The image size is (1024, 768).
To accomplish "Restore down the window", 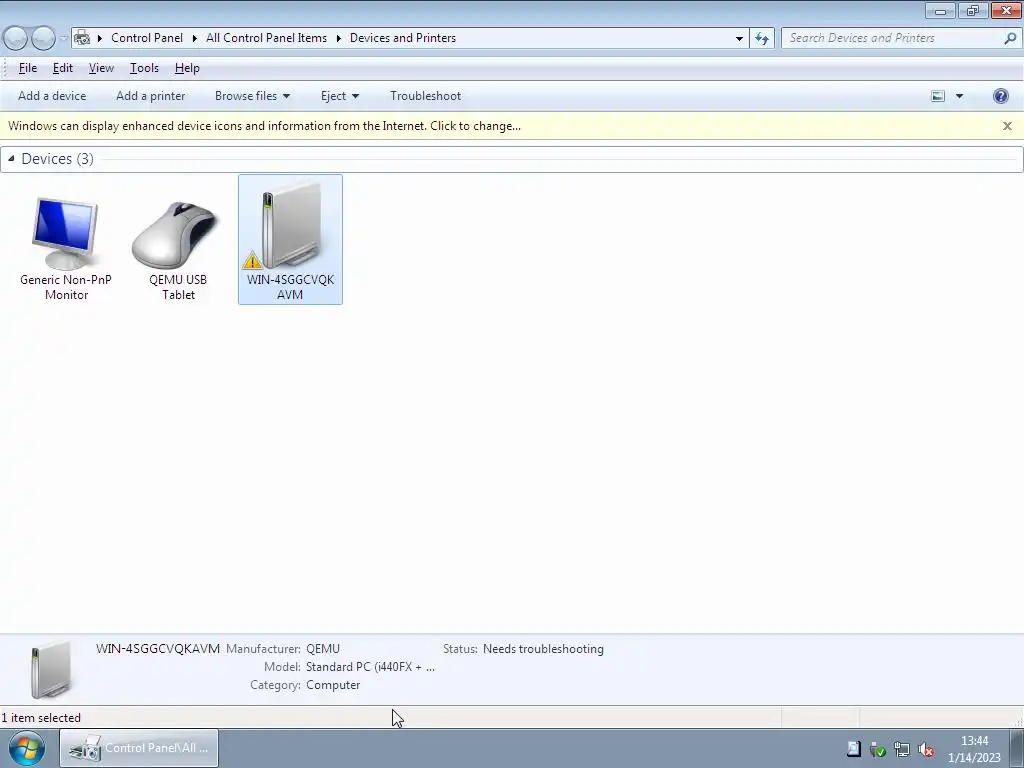I will tap(973, 10).
